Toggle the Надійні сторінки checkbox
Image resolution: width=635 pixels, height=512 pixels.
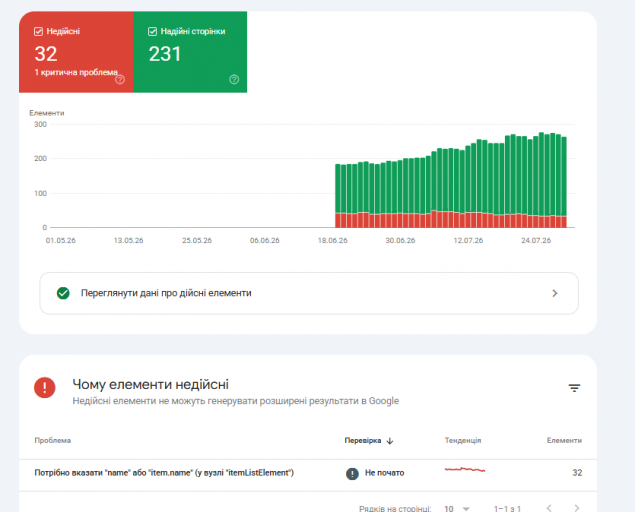point(152,32)
